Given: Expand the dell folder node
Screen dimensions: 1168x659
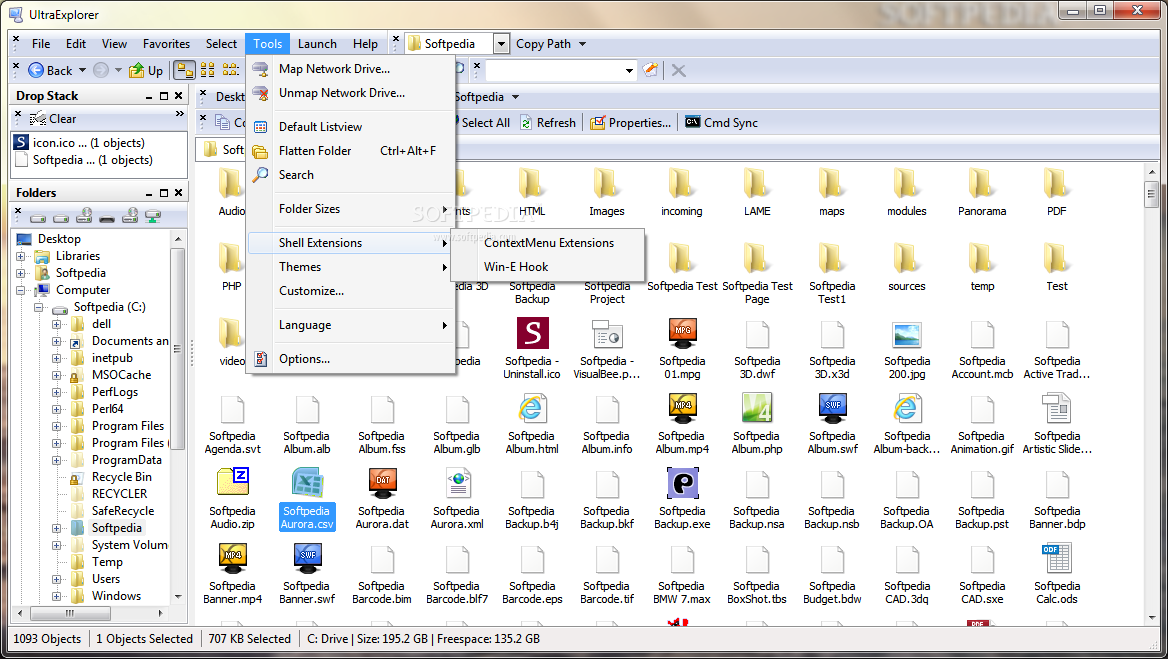Looking at the screenshot, I should point(56,324).
